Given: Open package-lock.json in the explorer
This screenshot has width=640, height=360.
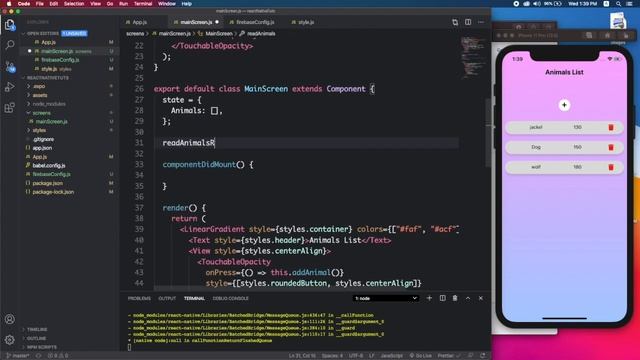Looking at the screenshot, I should click(x=53, y=192).
